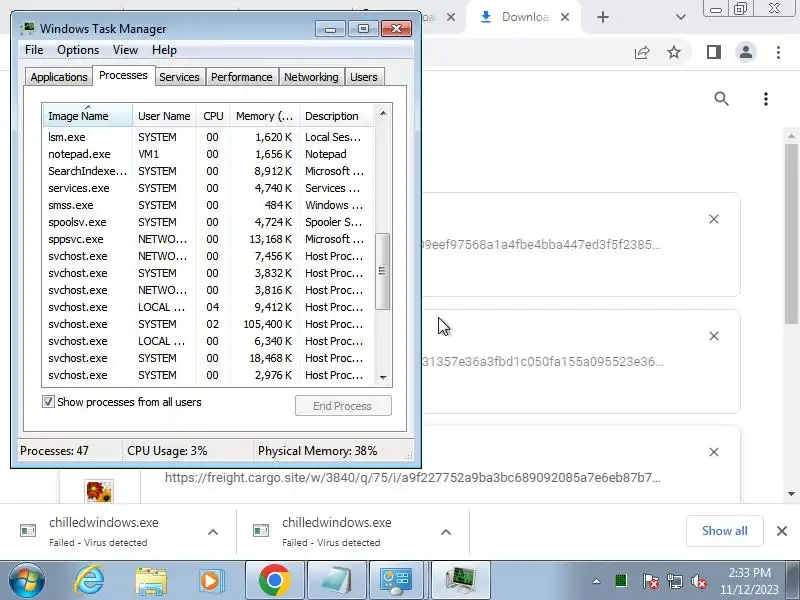Show hidden system tray icons
800x600 pixels.
(596, 581)
